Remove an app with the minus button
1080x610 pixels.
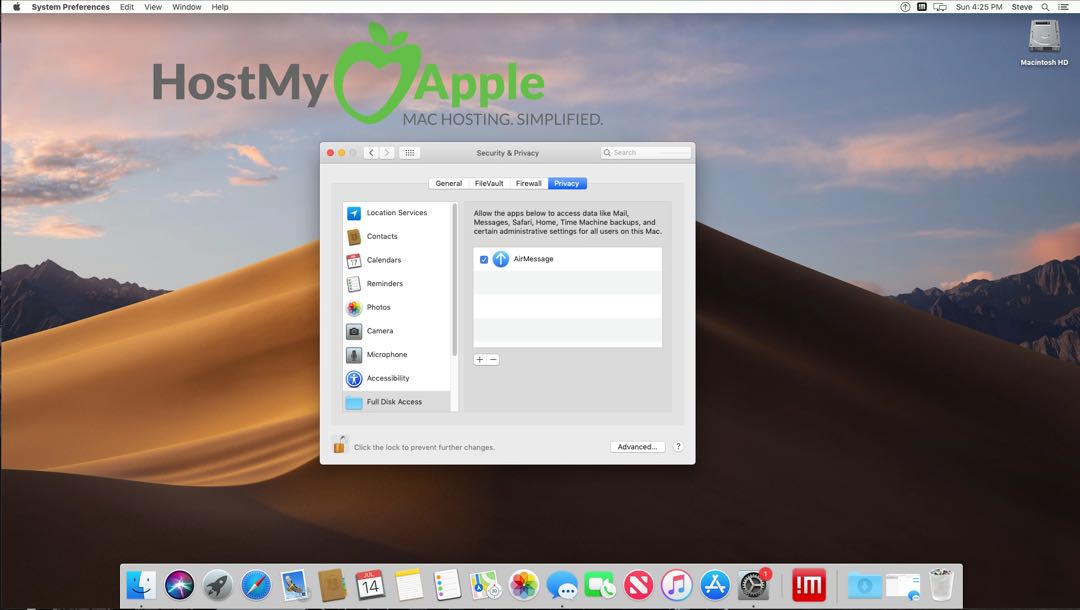pos(493,359)
